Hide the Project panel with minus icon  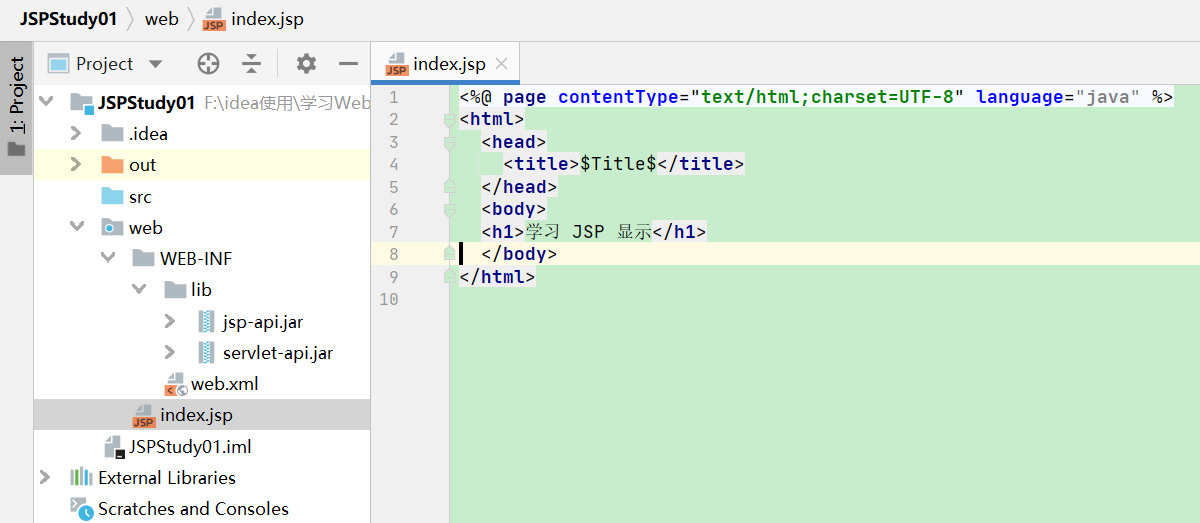click(x=348, y=64)
